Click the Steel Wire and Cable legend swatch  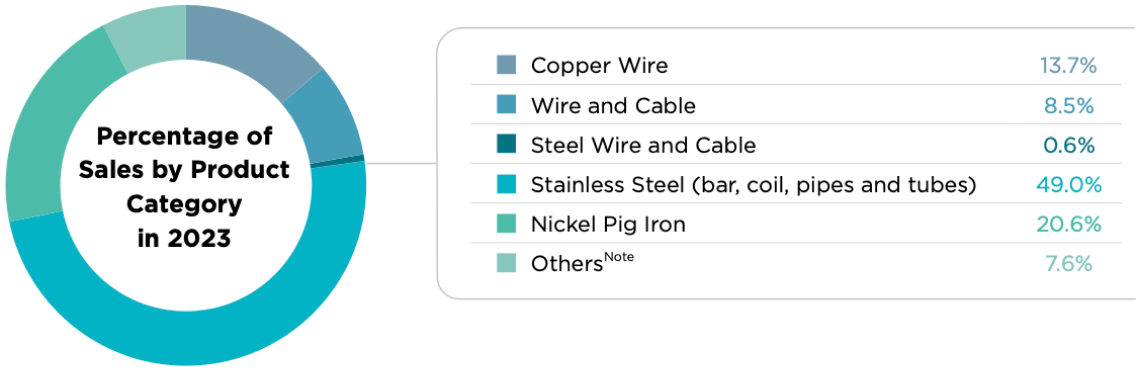(x=506, y=145)
